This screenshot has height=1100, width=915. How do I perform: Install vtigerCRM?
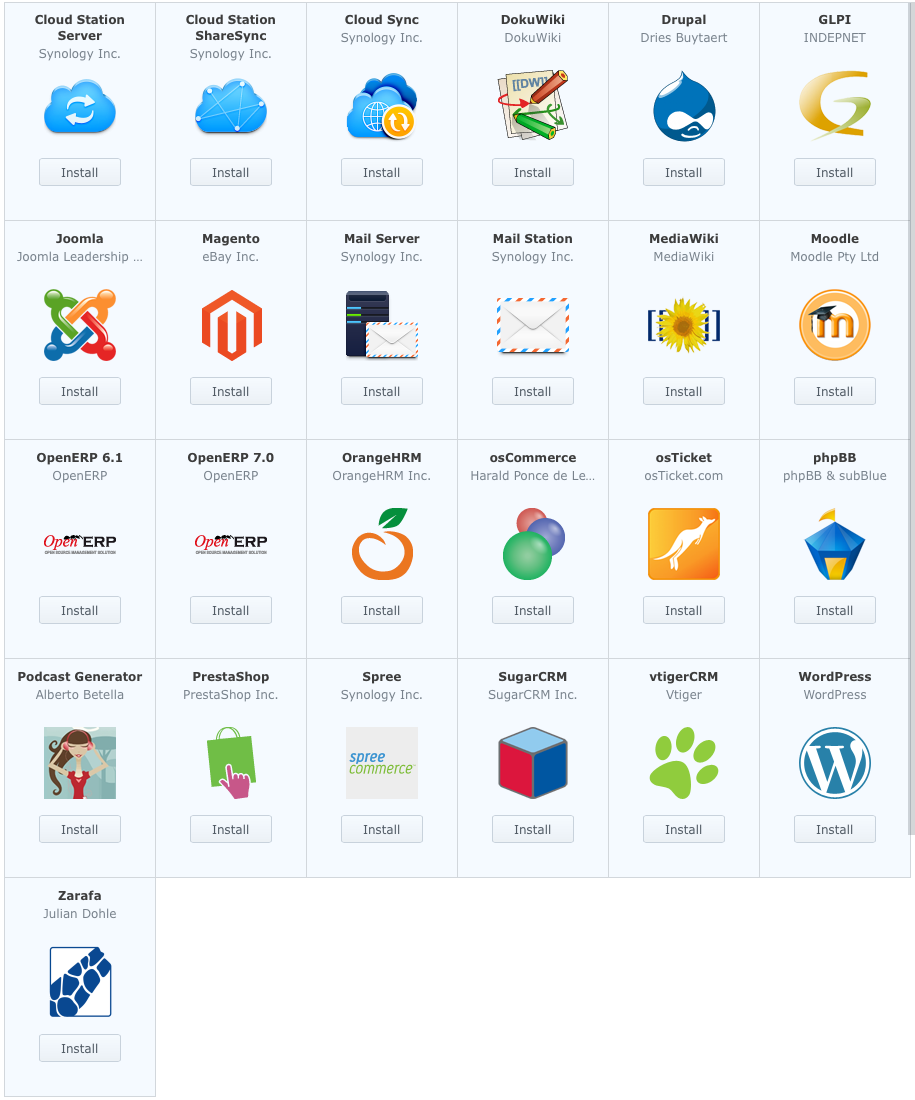click(x=684, y=829)
